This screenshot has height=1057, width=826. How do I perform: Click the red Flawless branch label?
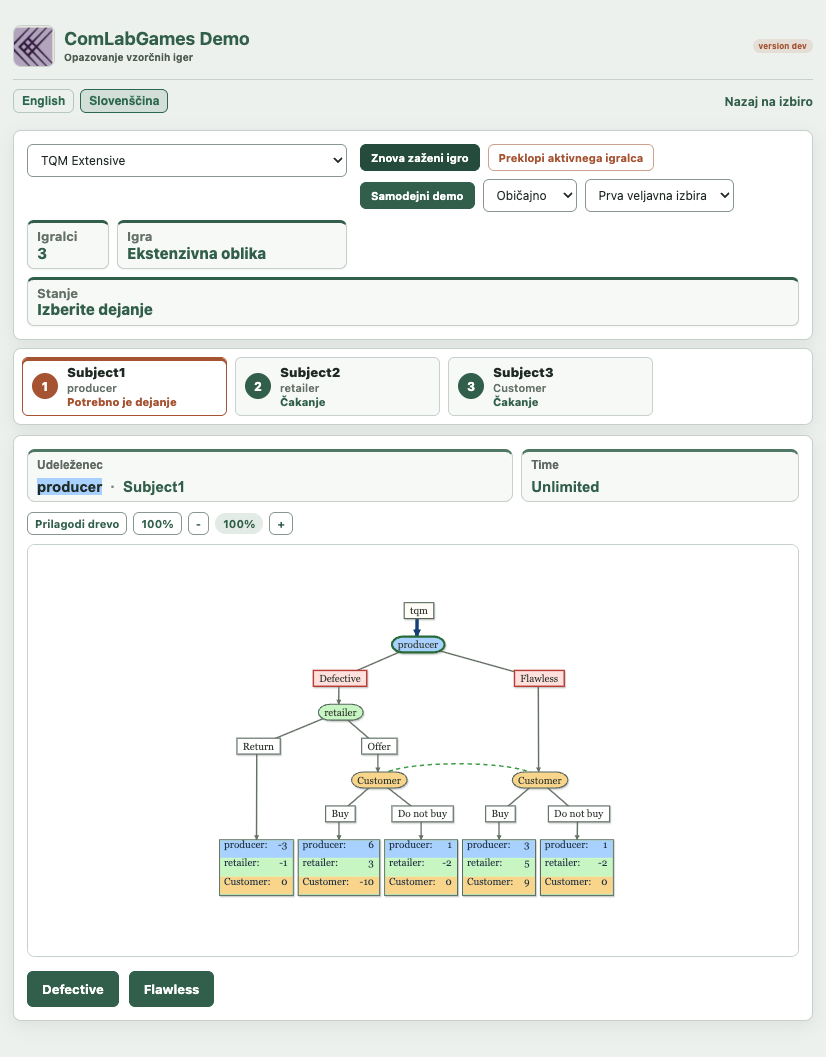click(539, 679)
